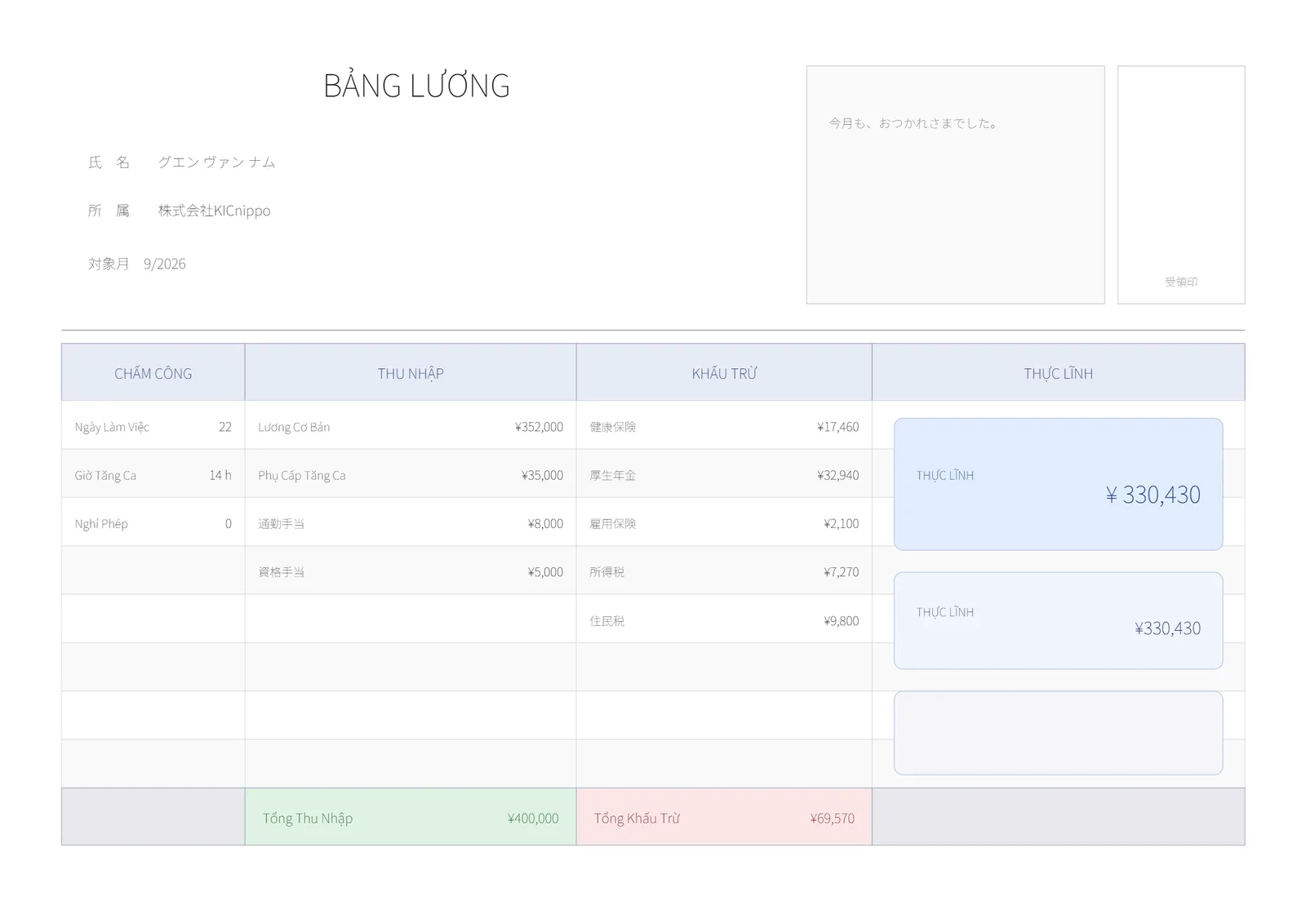Click the 雇用保険 deduction label
The height and width of the screenshot is (924, 1306).
(x=613, y=524)
